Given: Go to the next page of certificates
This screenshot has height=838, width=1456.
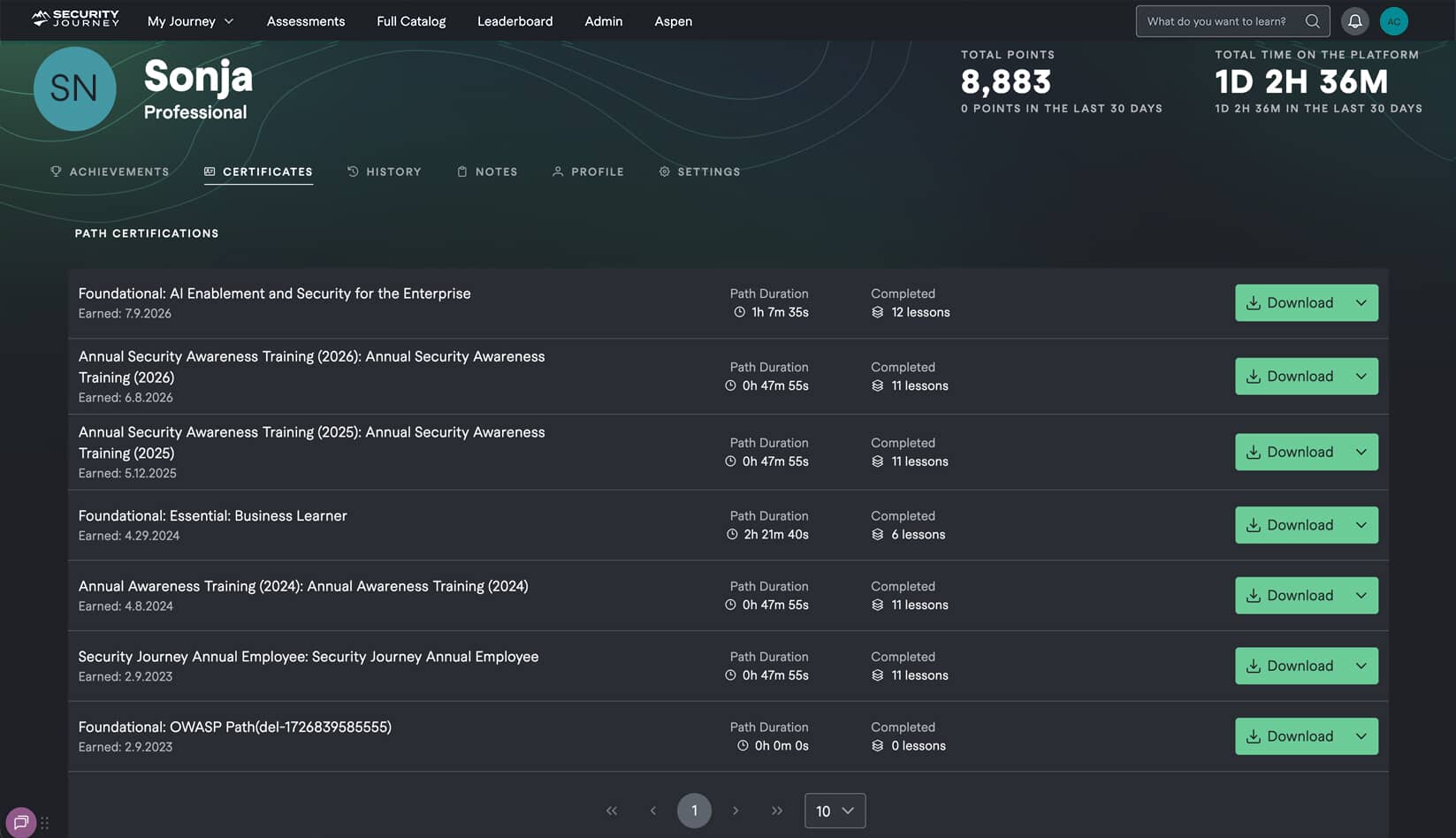Looking at the screenshot, I should tap(736, 811).
